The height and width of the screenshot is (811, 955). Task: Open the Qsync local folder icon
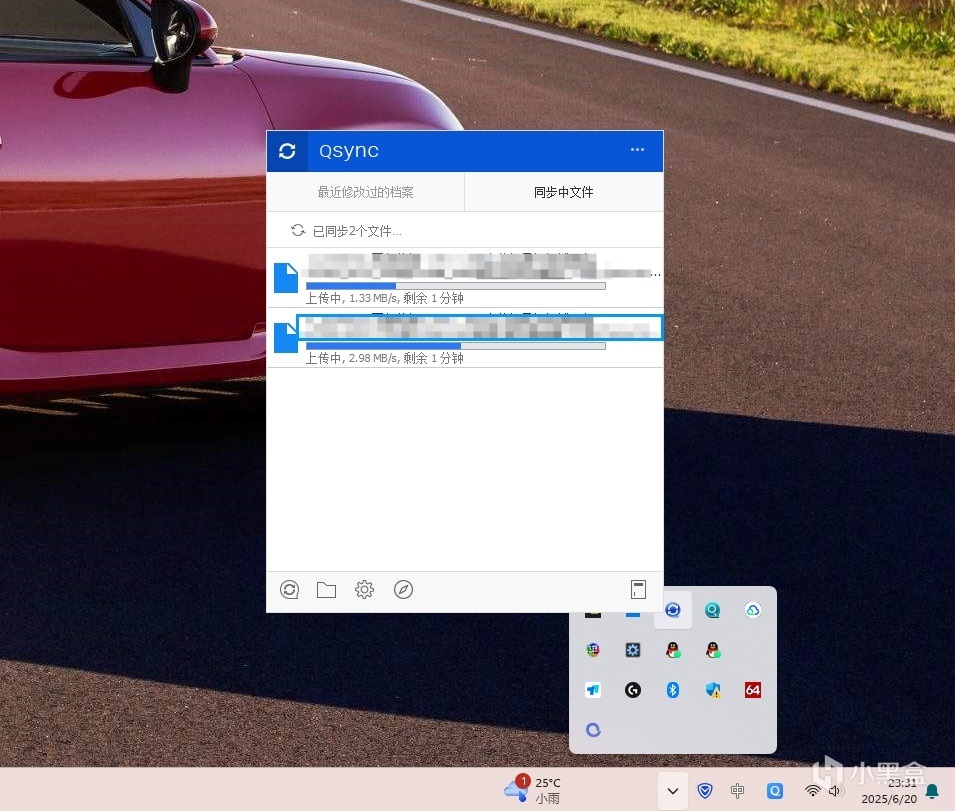(x=326, y=590)
